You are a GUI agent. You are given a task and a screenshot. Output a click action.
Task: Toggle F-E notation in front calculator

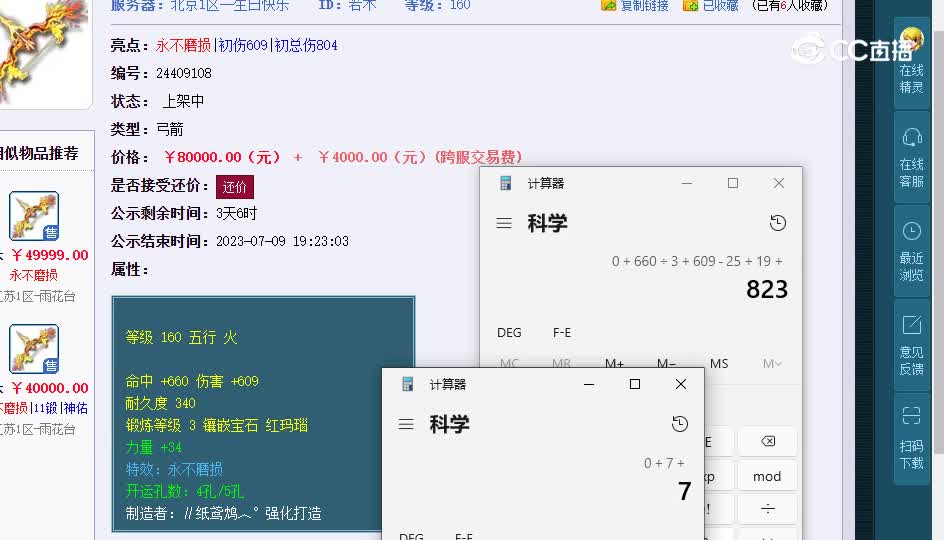pyautogui.click(x=464, y=535)
